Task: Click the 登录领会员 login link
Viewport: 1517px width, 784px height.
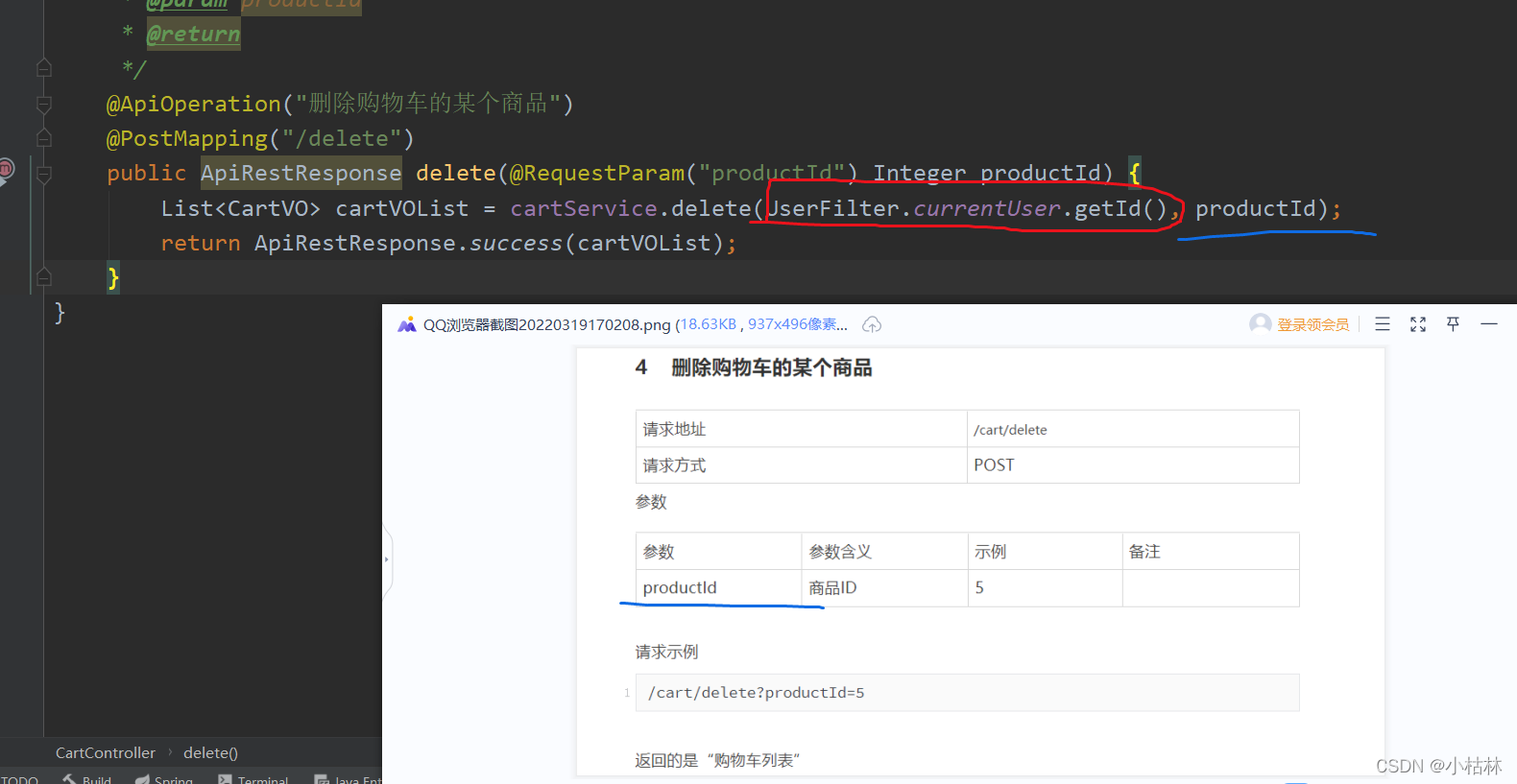Action: [1312, 324]
